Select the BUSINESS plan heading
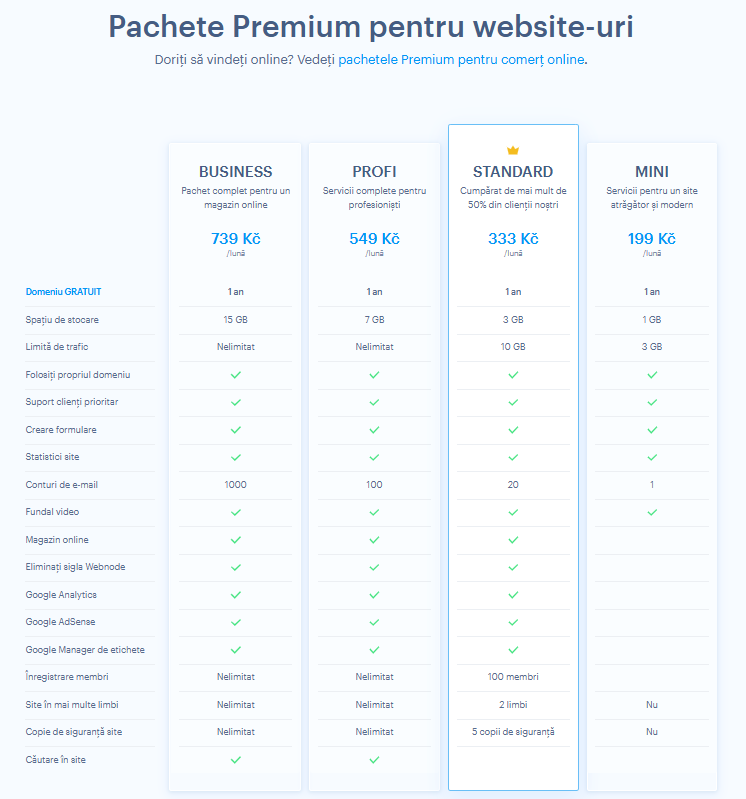 (235, 172)
